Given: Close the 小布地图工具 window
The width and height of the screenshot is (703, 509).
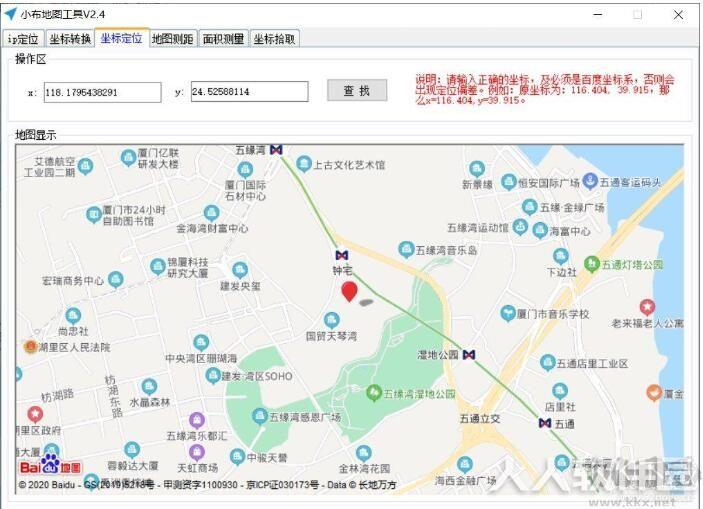Looking at the screenshot, I should pyautogui.click(x=678, y=15).
